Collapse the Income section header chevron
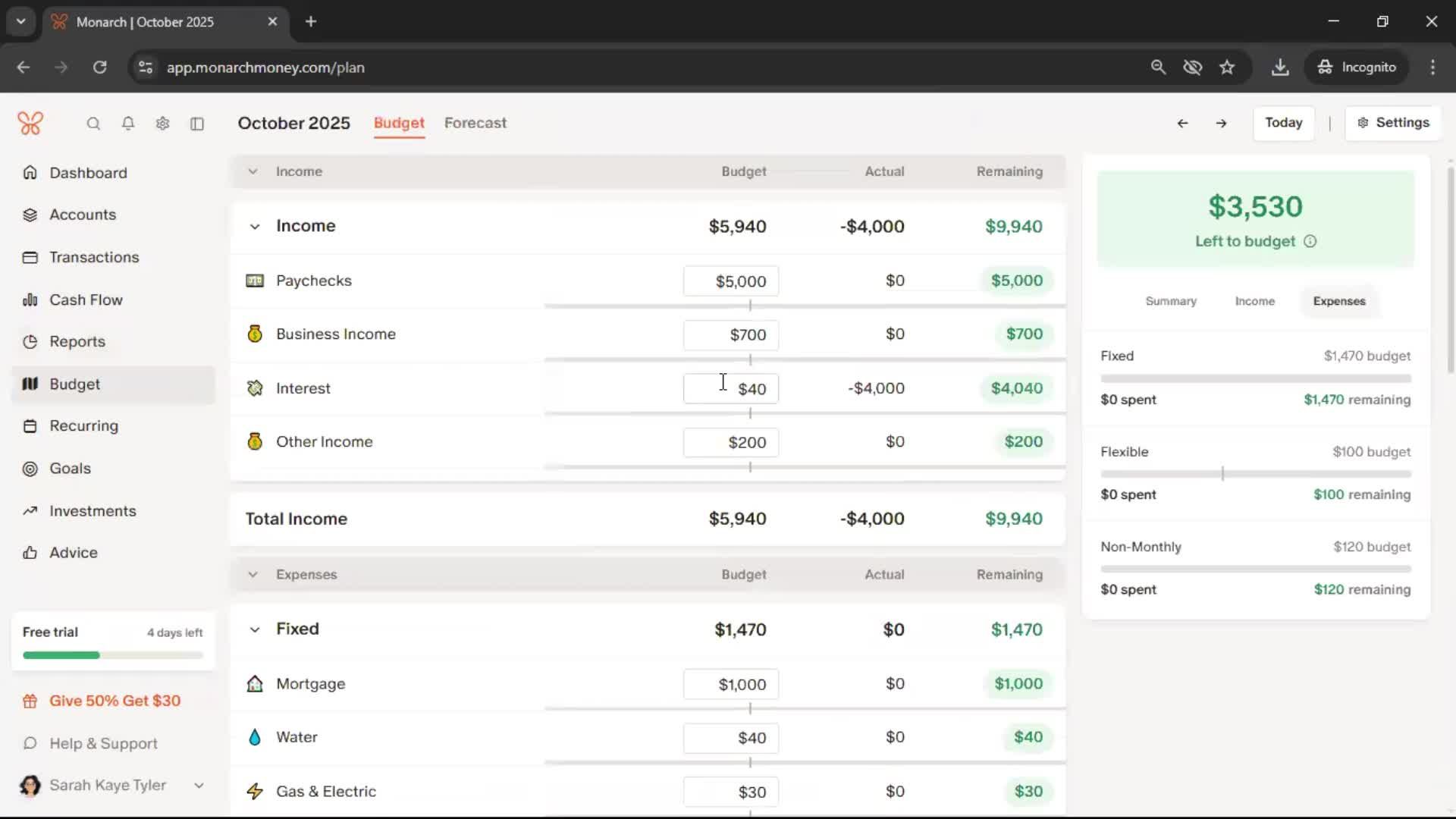 point(253,171)
